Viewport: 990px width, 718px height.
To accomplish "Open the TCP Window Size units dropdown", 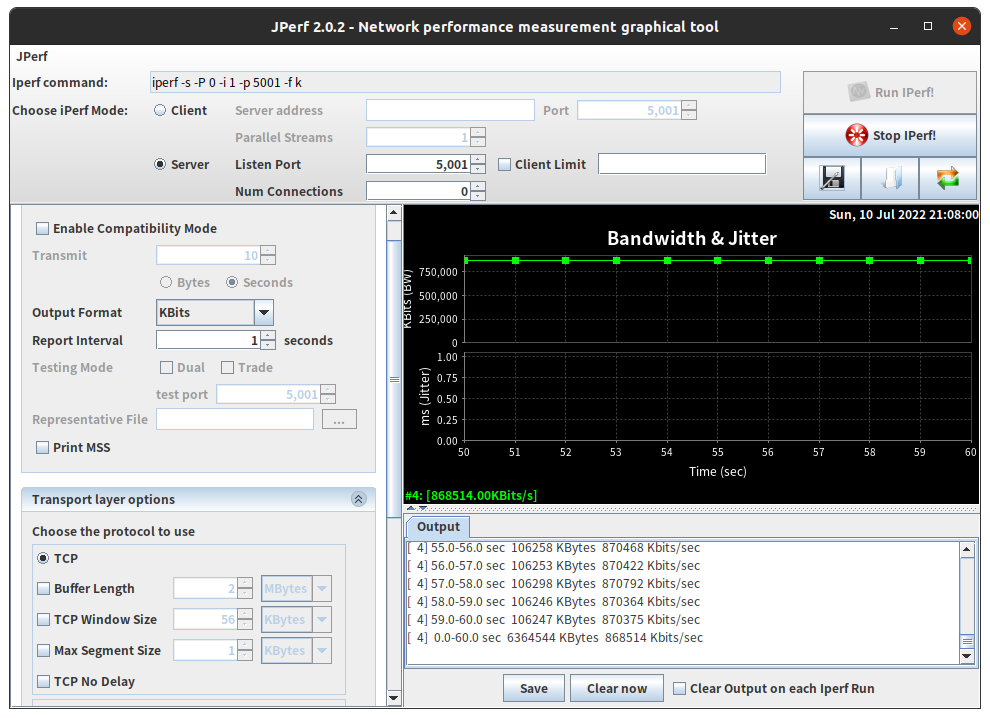I will click(x=320, y=619).
